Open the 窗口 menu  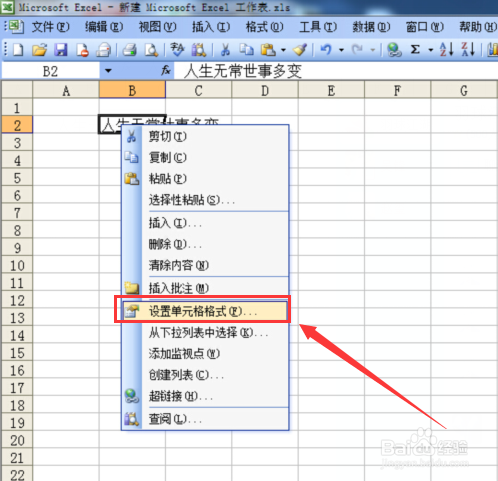pos(425,27)
